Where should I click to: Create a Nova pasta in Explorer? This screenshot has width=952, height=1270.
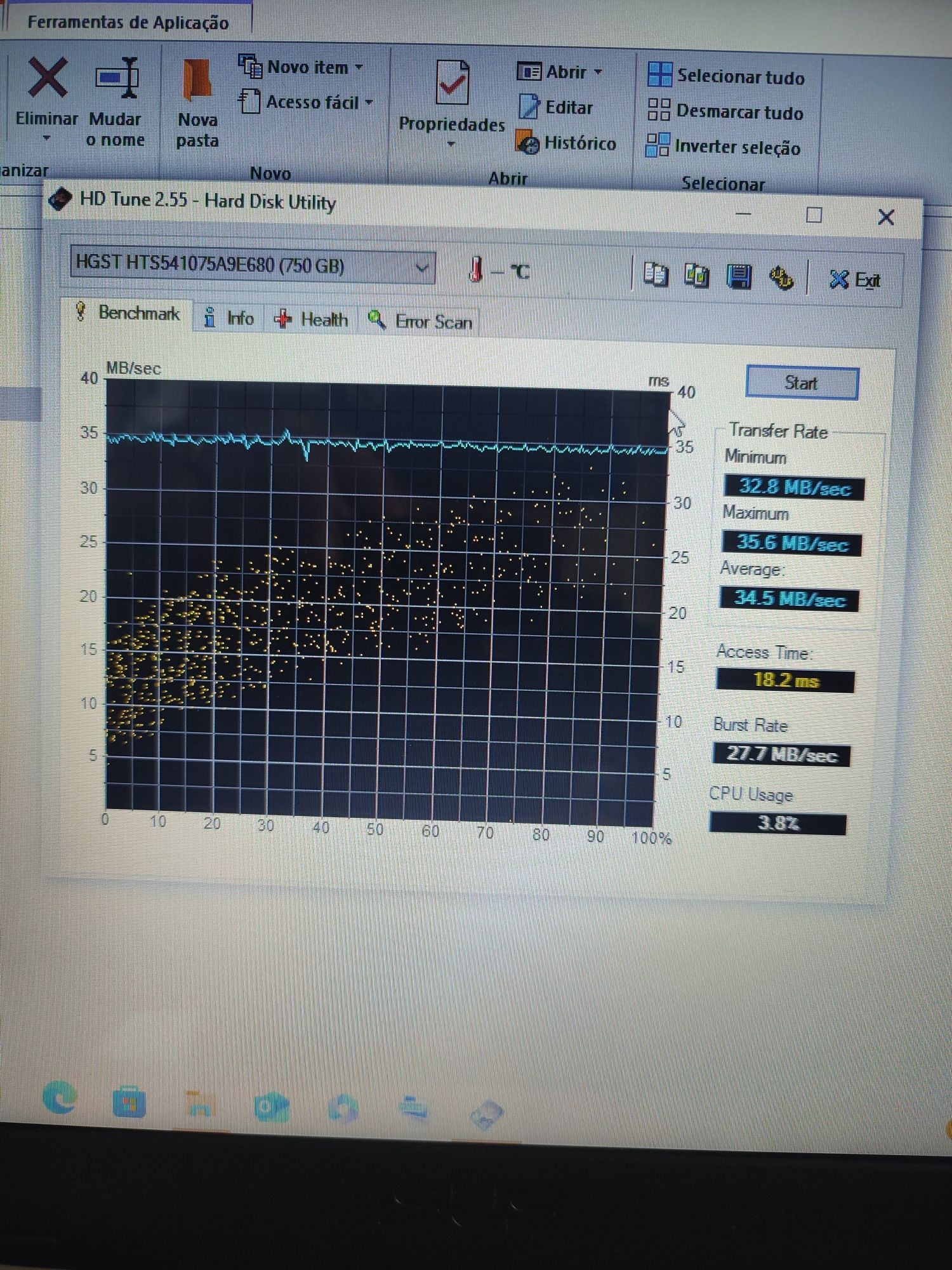coord(197,104)
